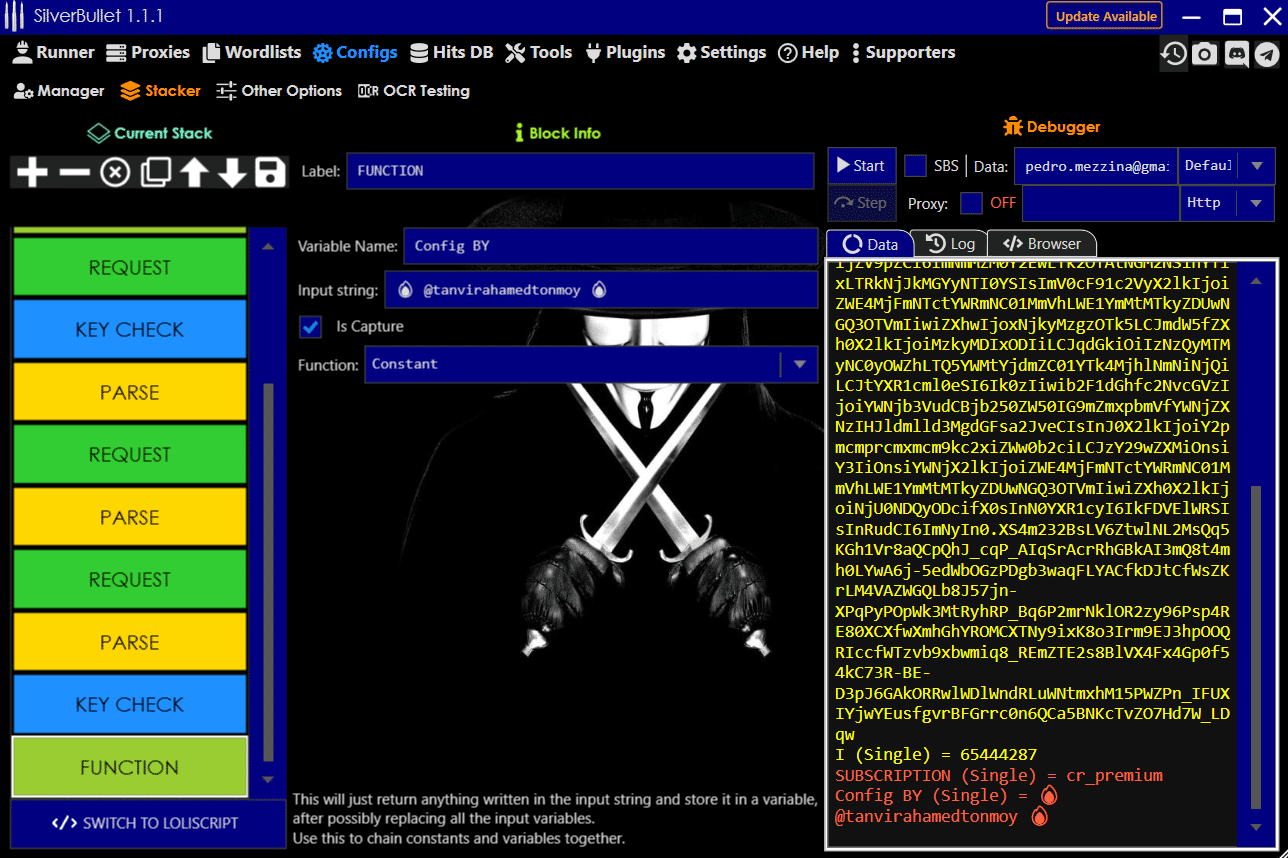This screenshot has width=1288, height=858.
Task: Open the Function dropdown set to Constant
Action: (591, 365)
